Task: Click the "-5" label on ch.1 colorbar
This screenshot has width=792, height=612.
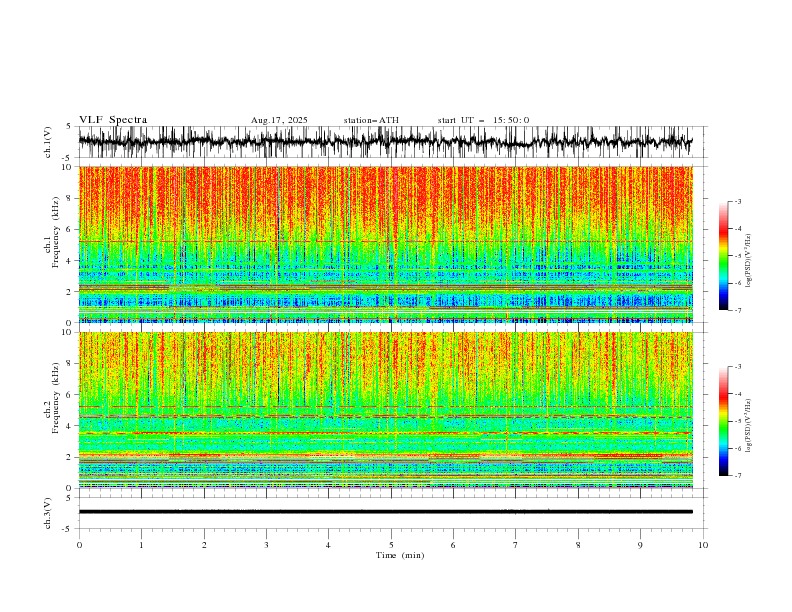Action: 738,256
